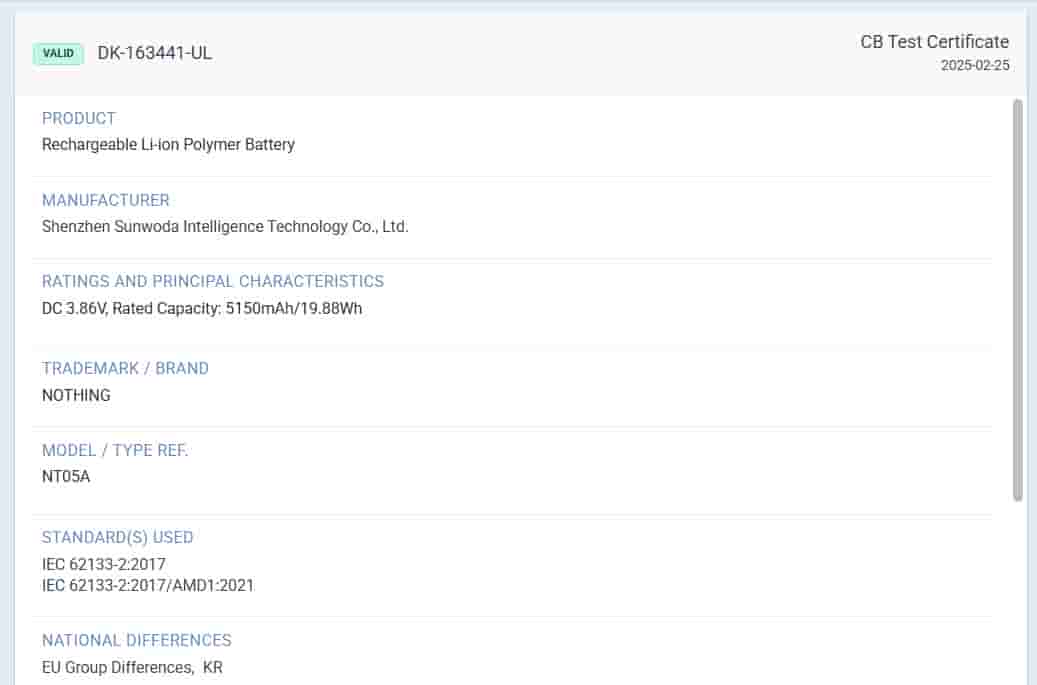Click the CB Test Certificate title
This screenshot has width=1037, height=685.
(934, 42)
